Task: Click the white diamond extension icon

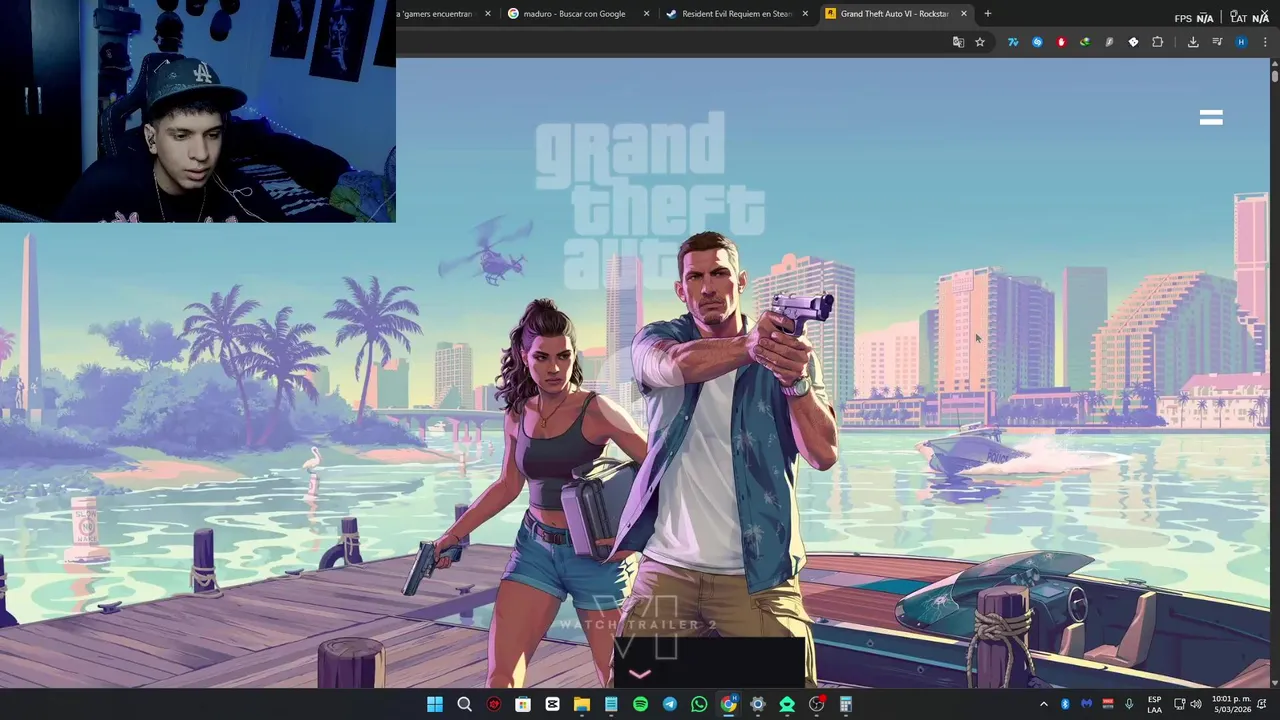Action: pos(1133,42)
